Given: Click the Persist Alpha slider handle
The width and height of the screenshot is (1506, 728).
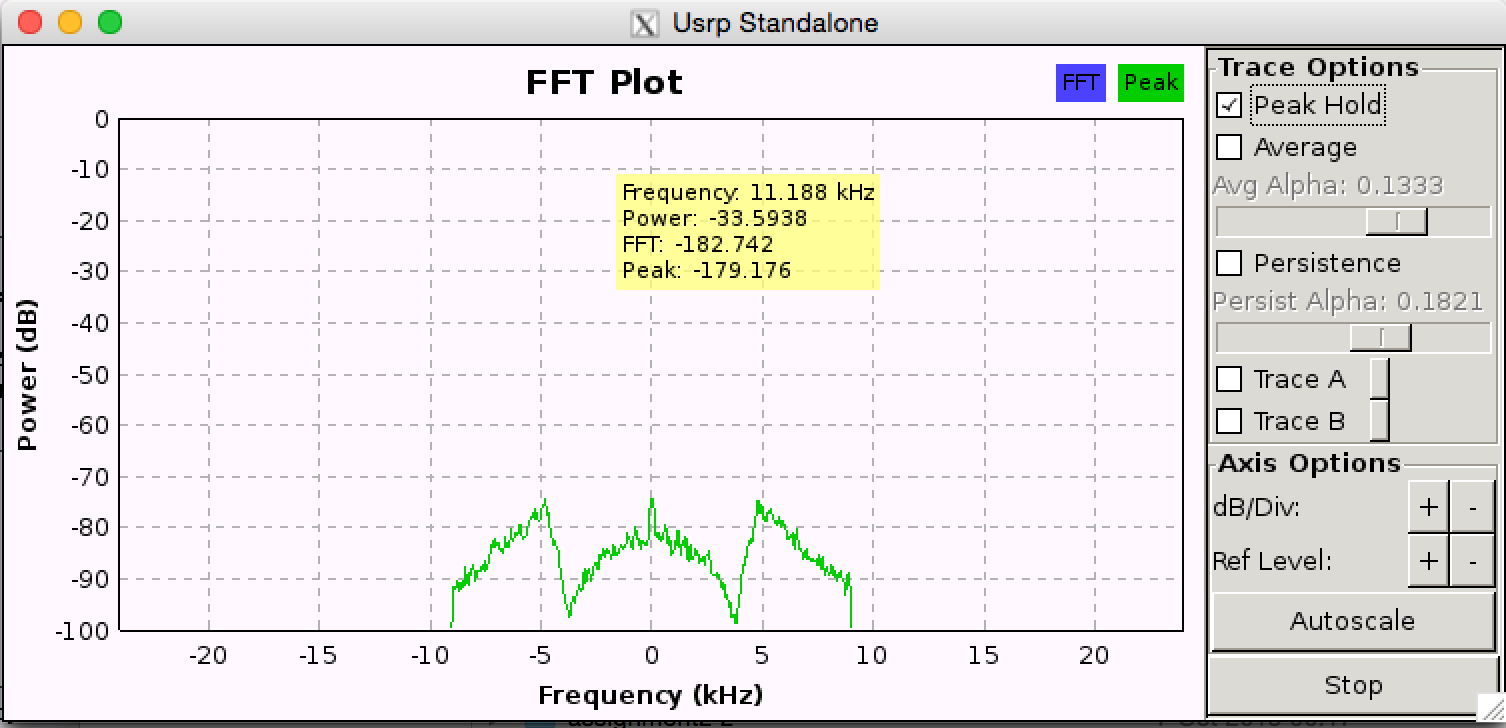Looking at the screenshot, I should coord(1380,337).
